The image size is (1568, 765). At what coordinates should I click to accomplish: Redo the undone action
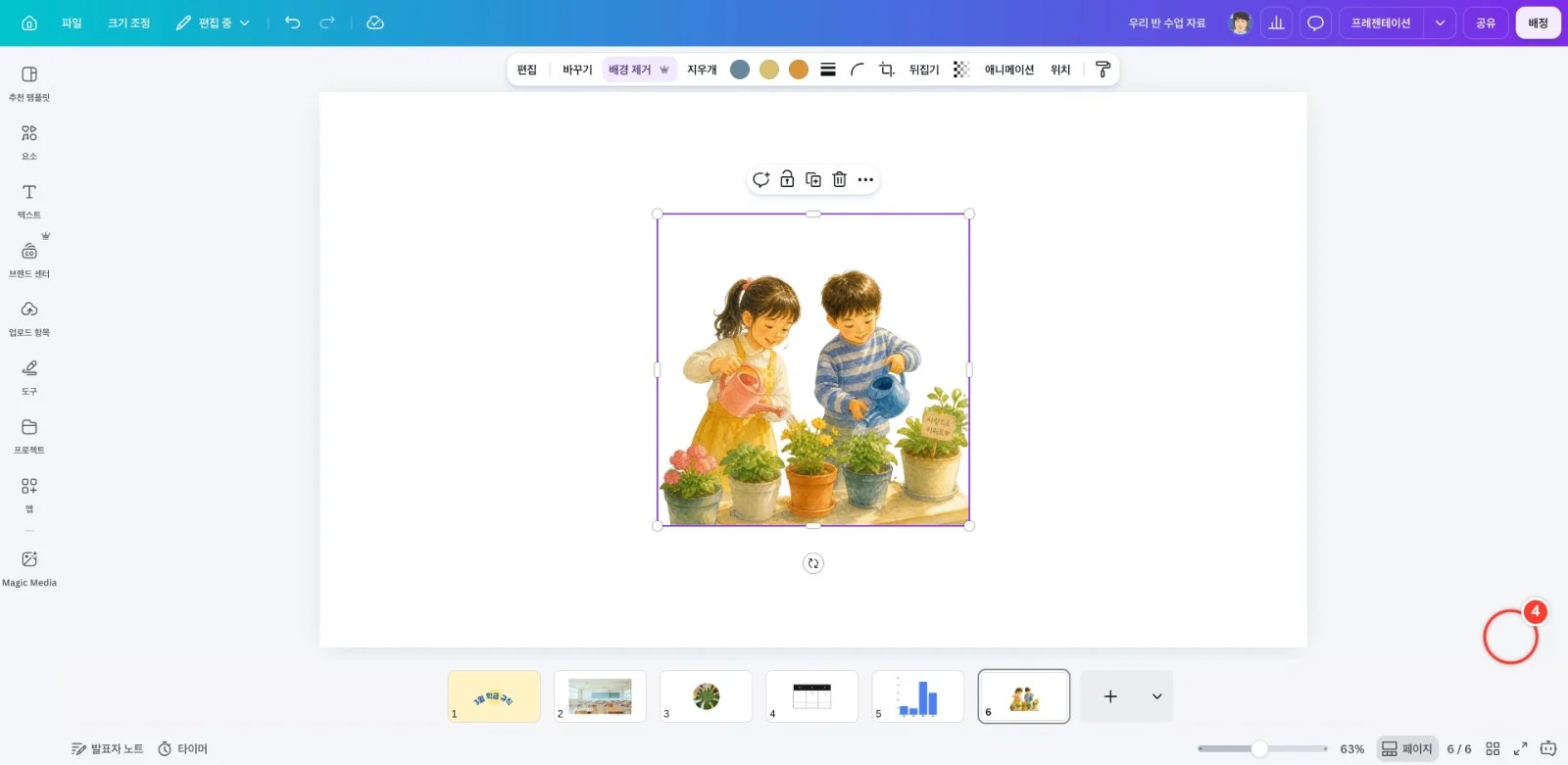point(327,23)
